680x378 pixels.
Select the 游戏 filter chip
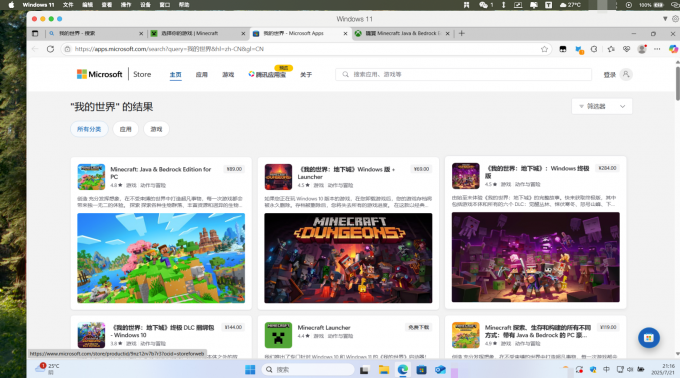[156, 129]
